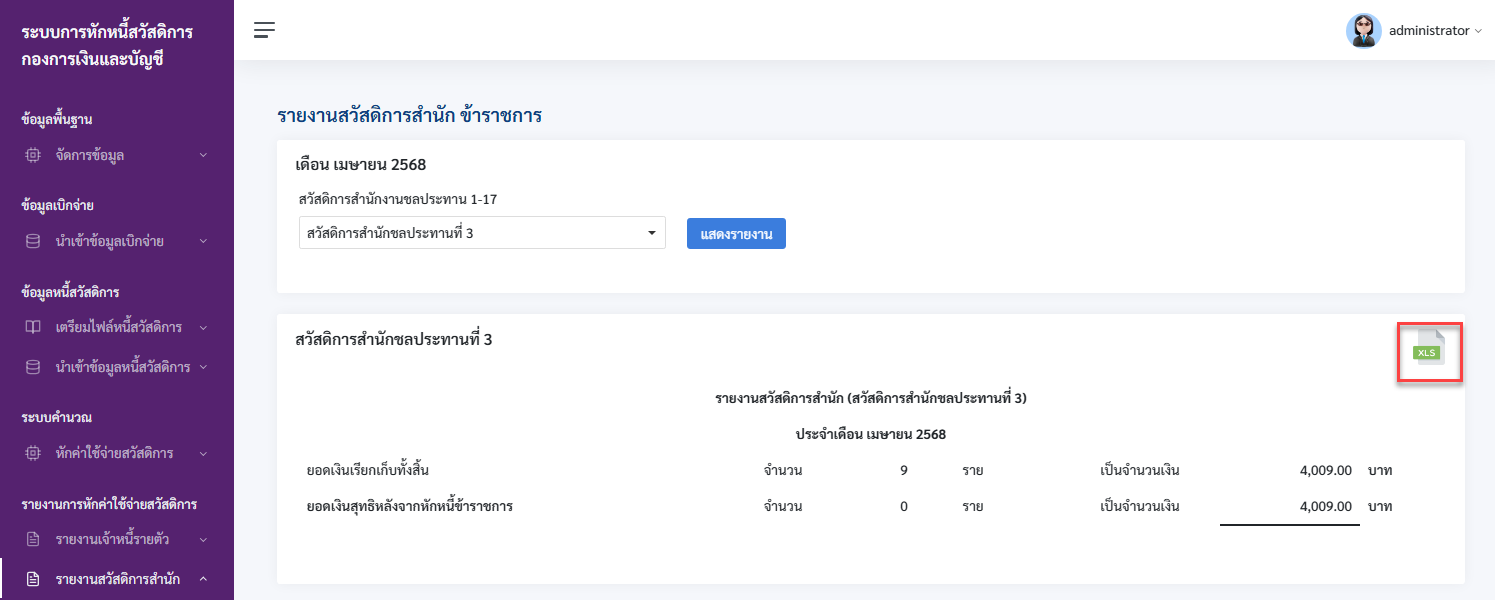This screenshot has height=600, width=1495.
Task: Select รายงานสวัสดิการสำนัก sidebar menu
Action: coord(117,579)
